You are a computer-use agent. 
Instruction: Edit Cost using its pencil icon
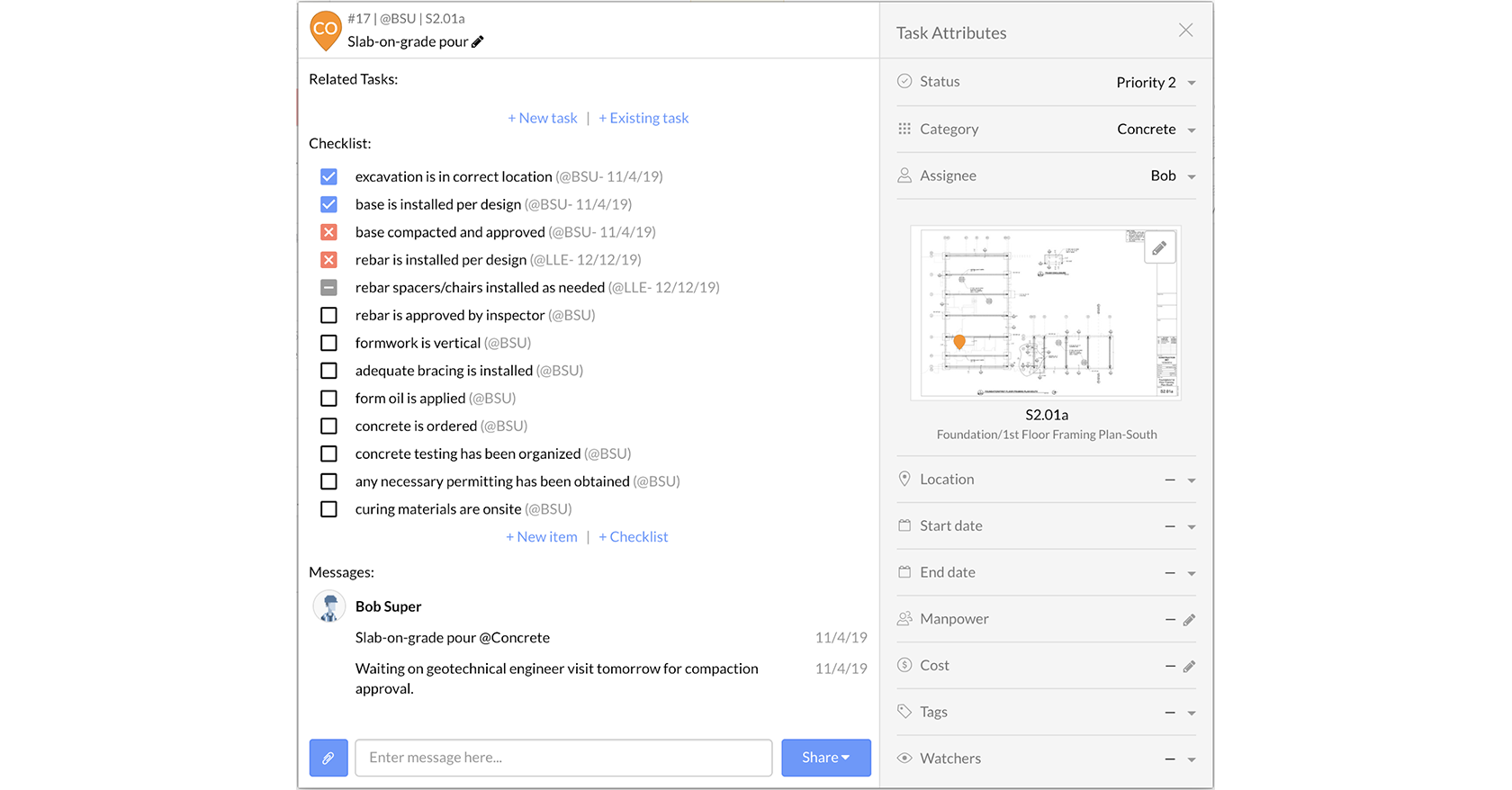[1189, 667]
